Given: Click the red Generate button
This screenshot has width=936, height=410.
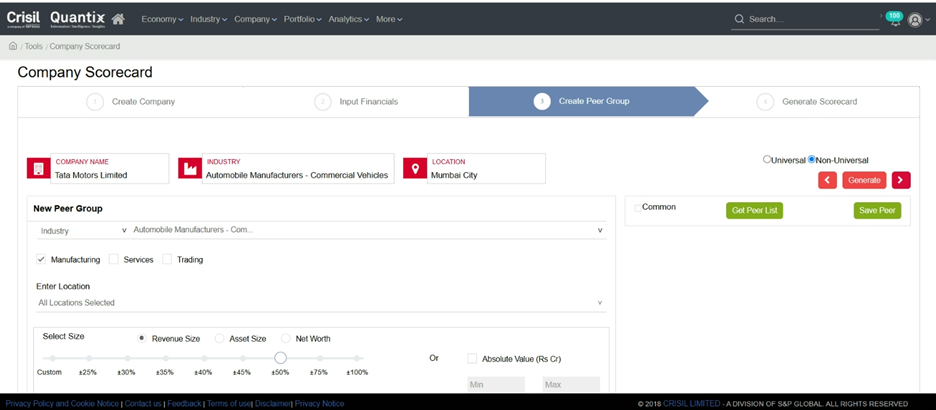Looking at the screenshot, I should click(864, 180).
